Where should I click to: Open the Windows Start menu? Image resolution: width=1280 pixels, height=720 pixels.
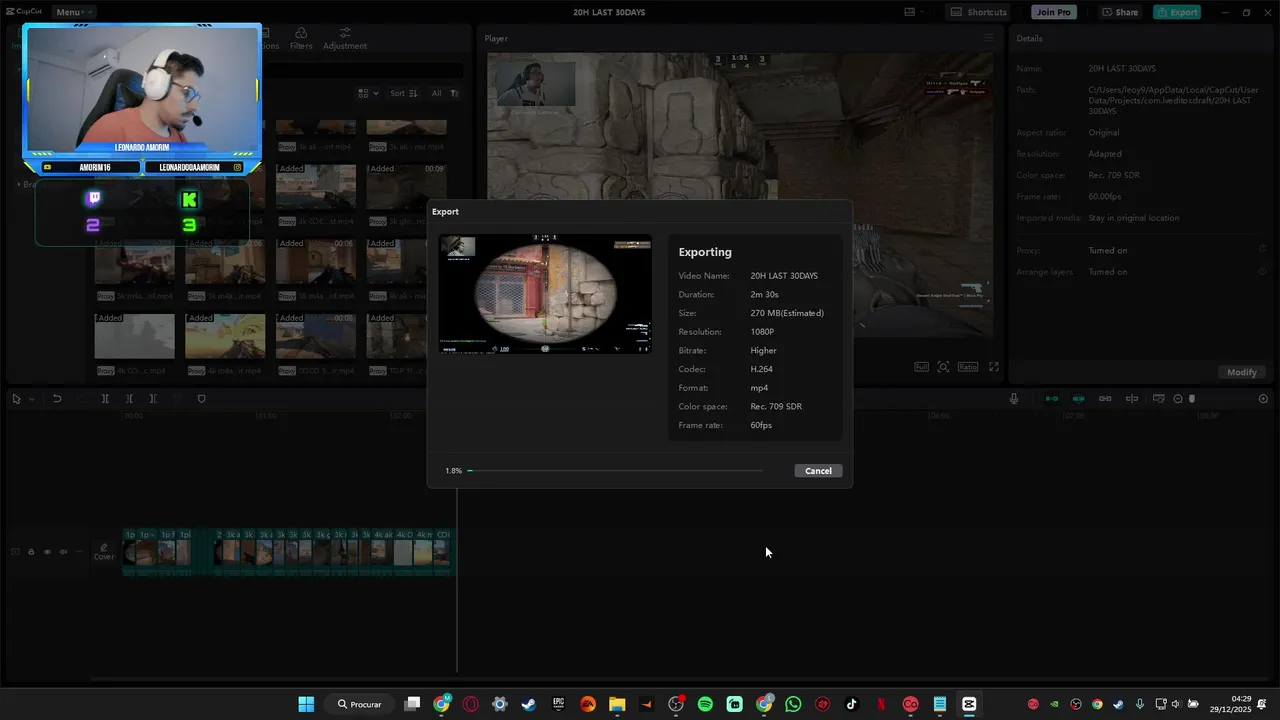pos(306,704)
